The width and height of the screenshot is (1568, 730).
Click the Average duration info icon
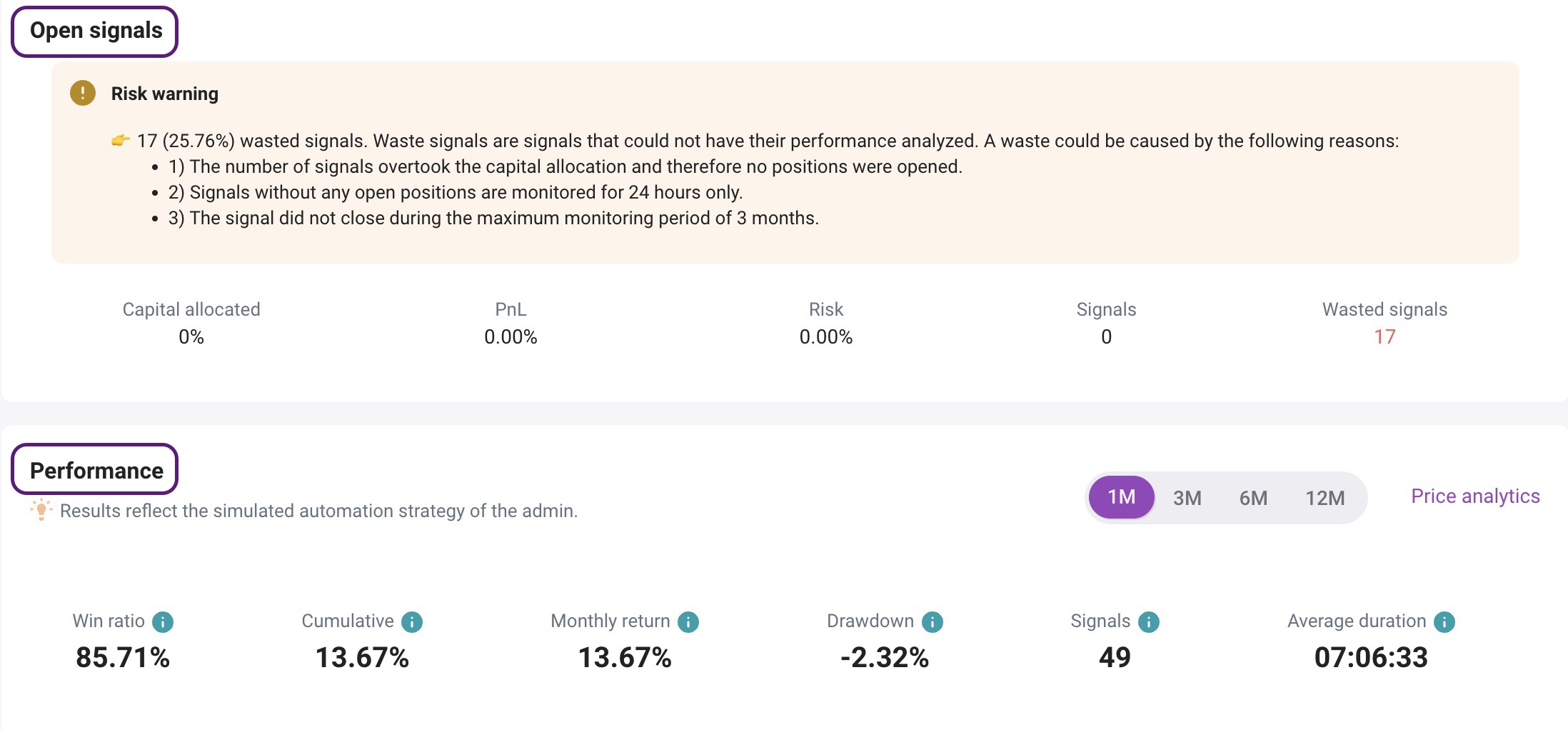click(1444, 622)
